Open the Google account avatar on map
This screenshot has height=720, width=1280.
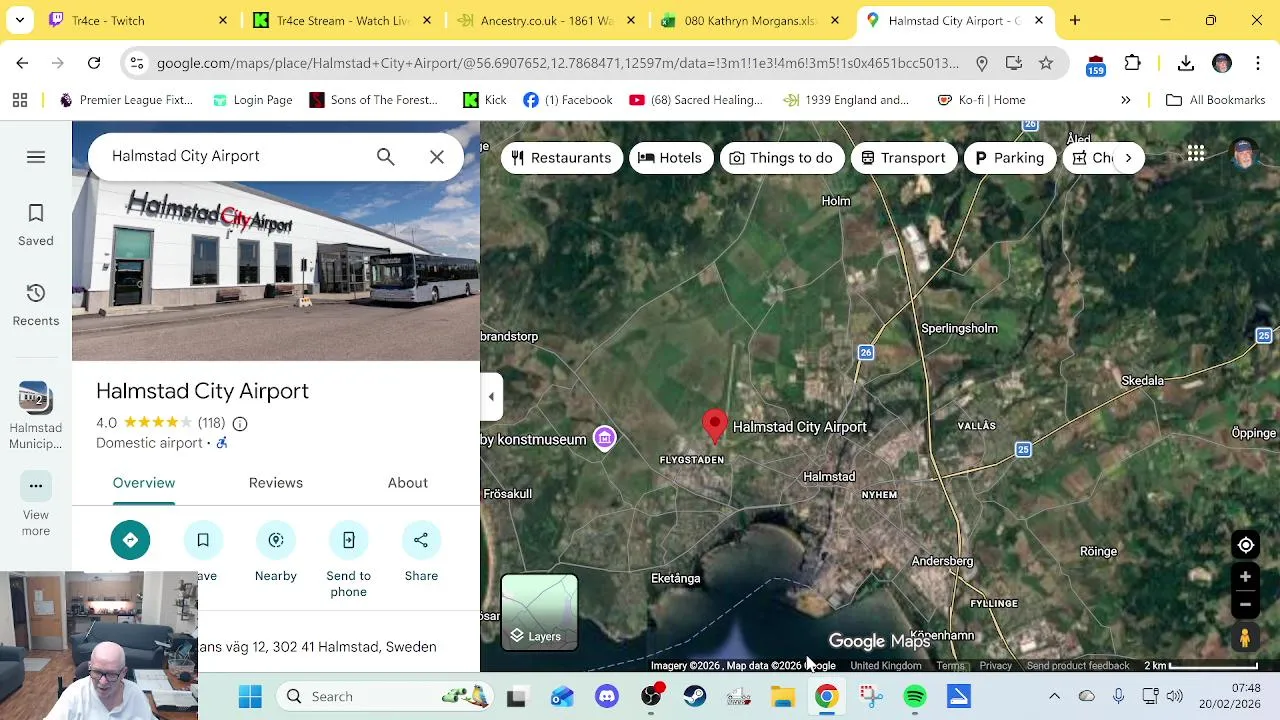point(1244,154)
